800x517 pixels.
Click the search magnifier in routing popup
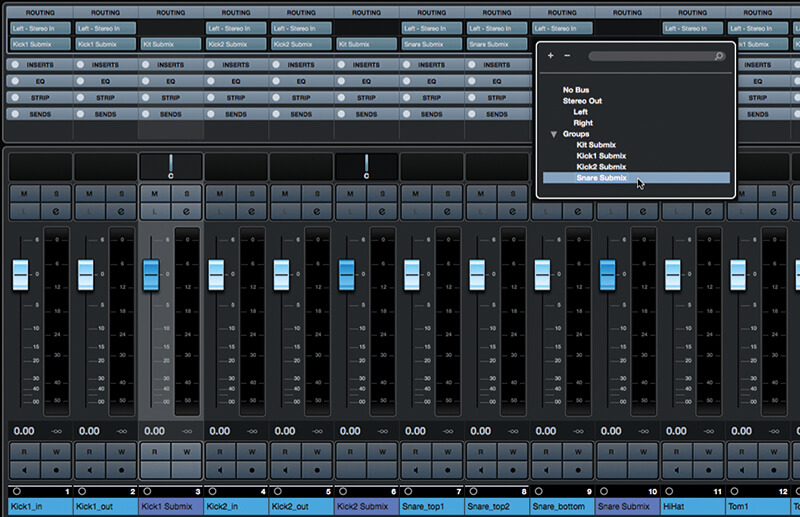[x=718, y=56]
